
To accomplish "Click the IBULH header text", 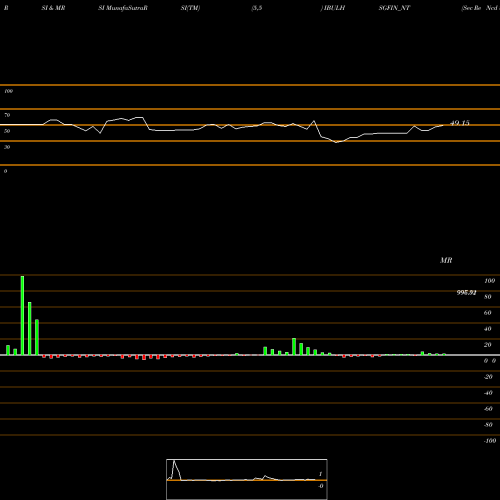I will point(333,8).
